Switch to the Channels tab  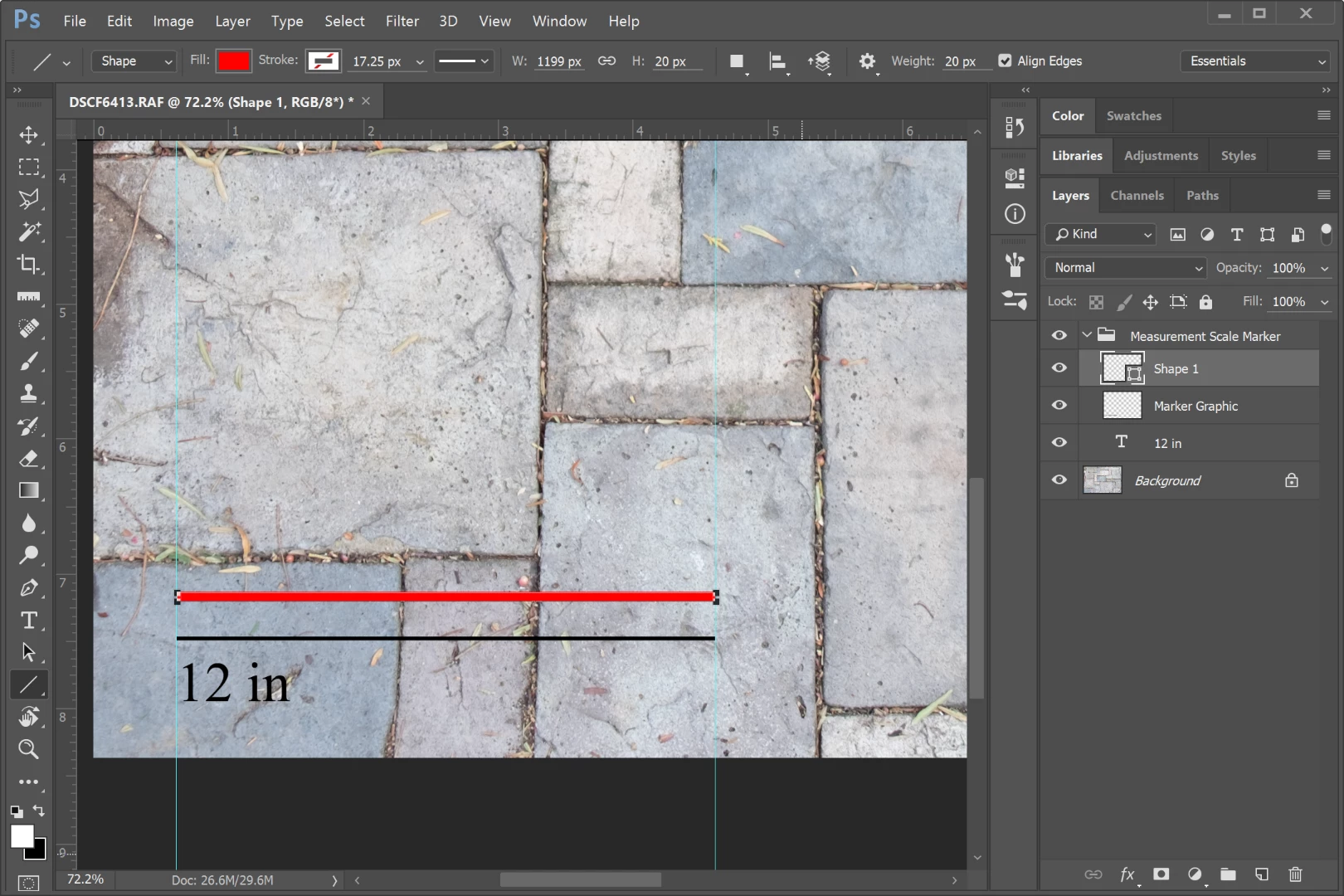pyautogui.click(x=1137, y=196)
